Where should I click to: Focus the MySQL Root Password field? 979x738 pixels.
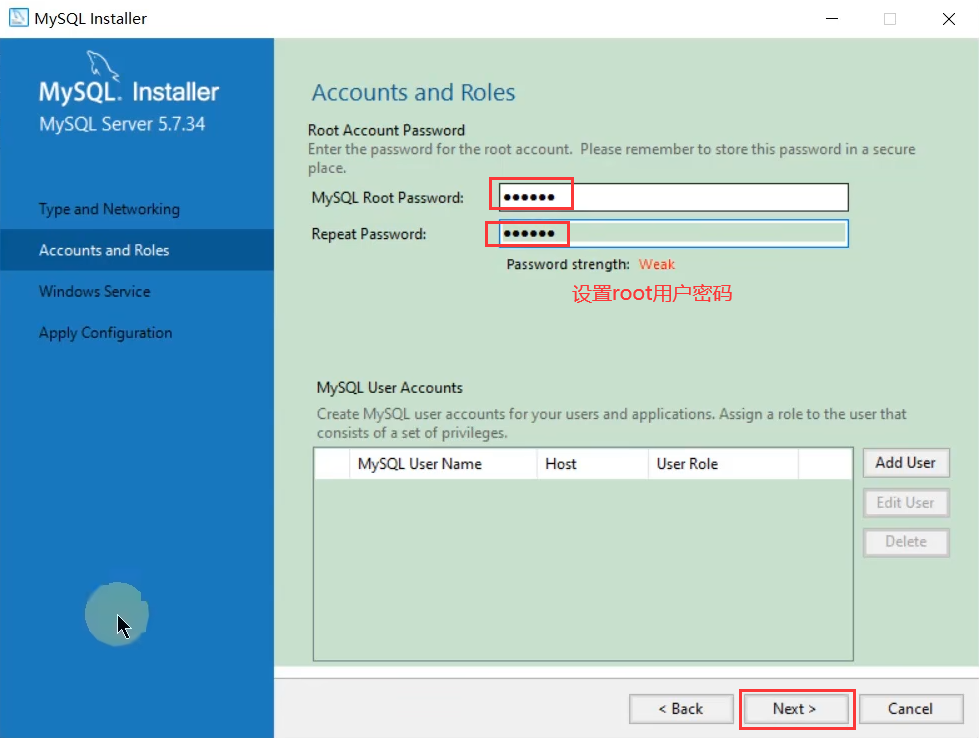click(x=673, y=197)
